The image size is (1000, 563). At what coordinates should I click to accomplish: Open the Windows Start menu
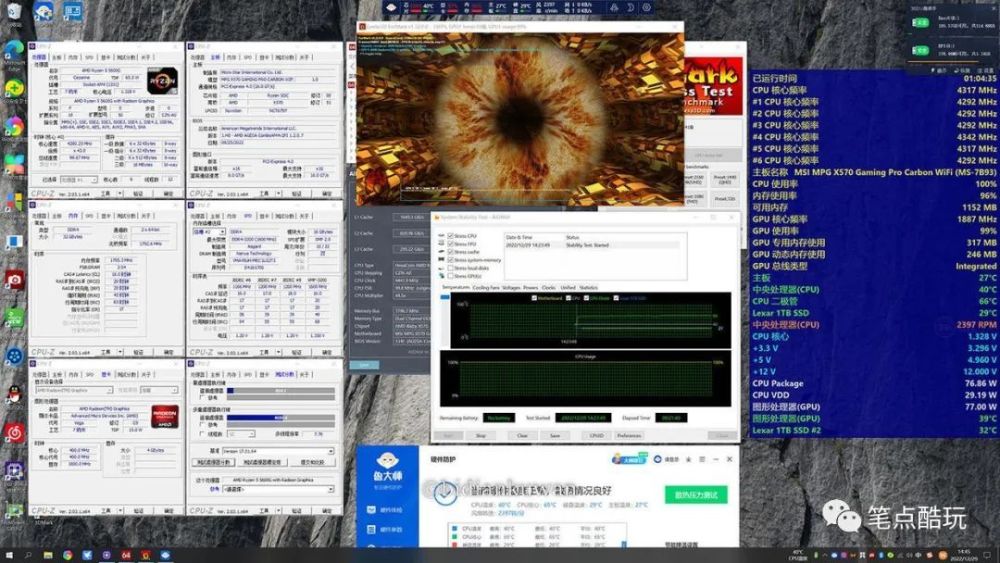pos(11,555)
